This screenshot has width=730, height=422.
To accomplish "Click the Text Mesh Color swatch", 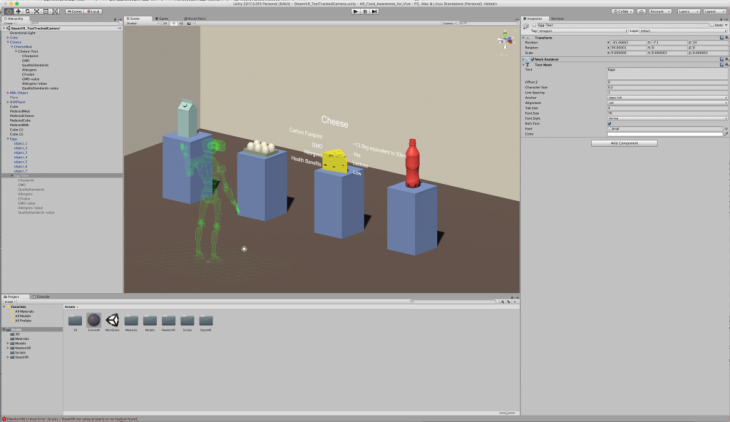I will coord(660,134).
